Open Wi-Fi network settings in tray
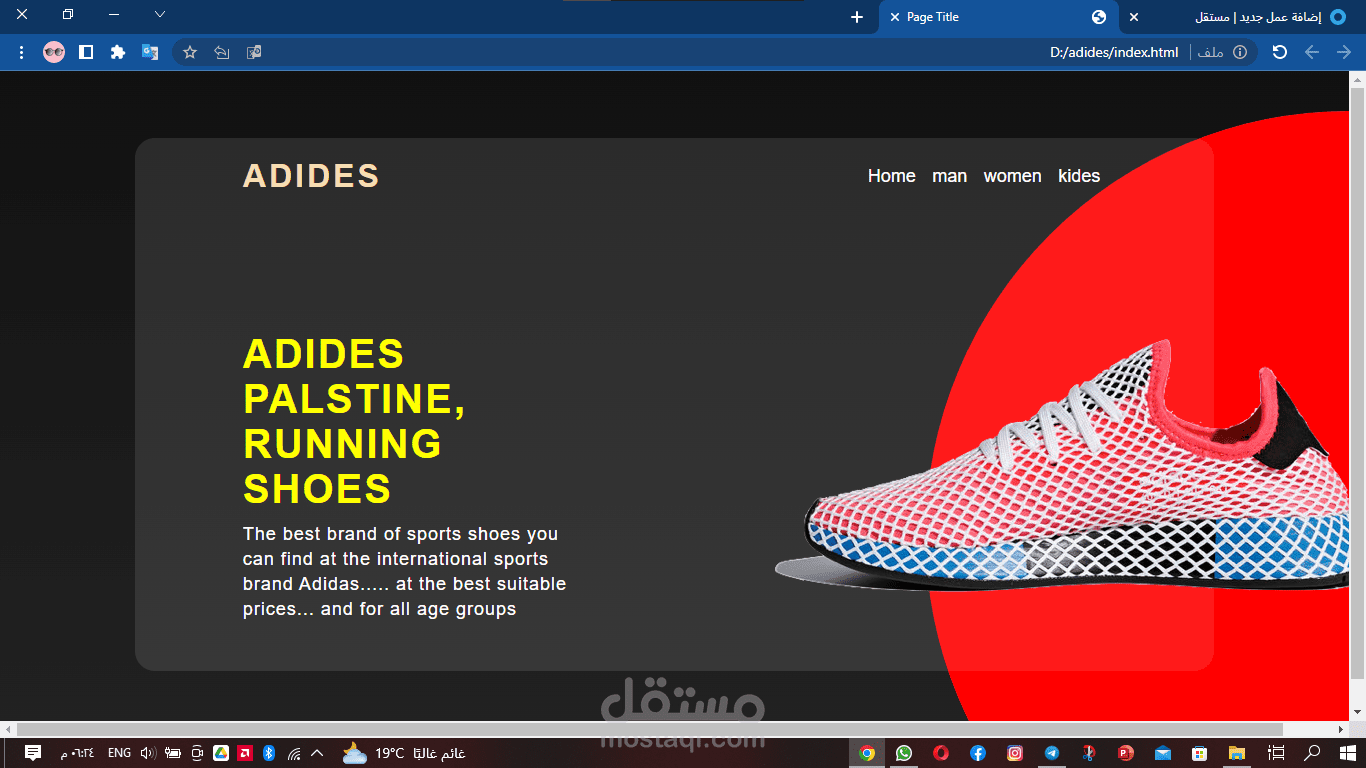The image size is (1366, 768). pyautogui.click(x=294, y=753)
